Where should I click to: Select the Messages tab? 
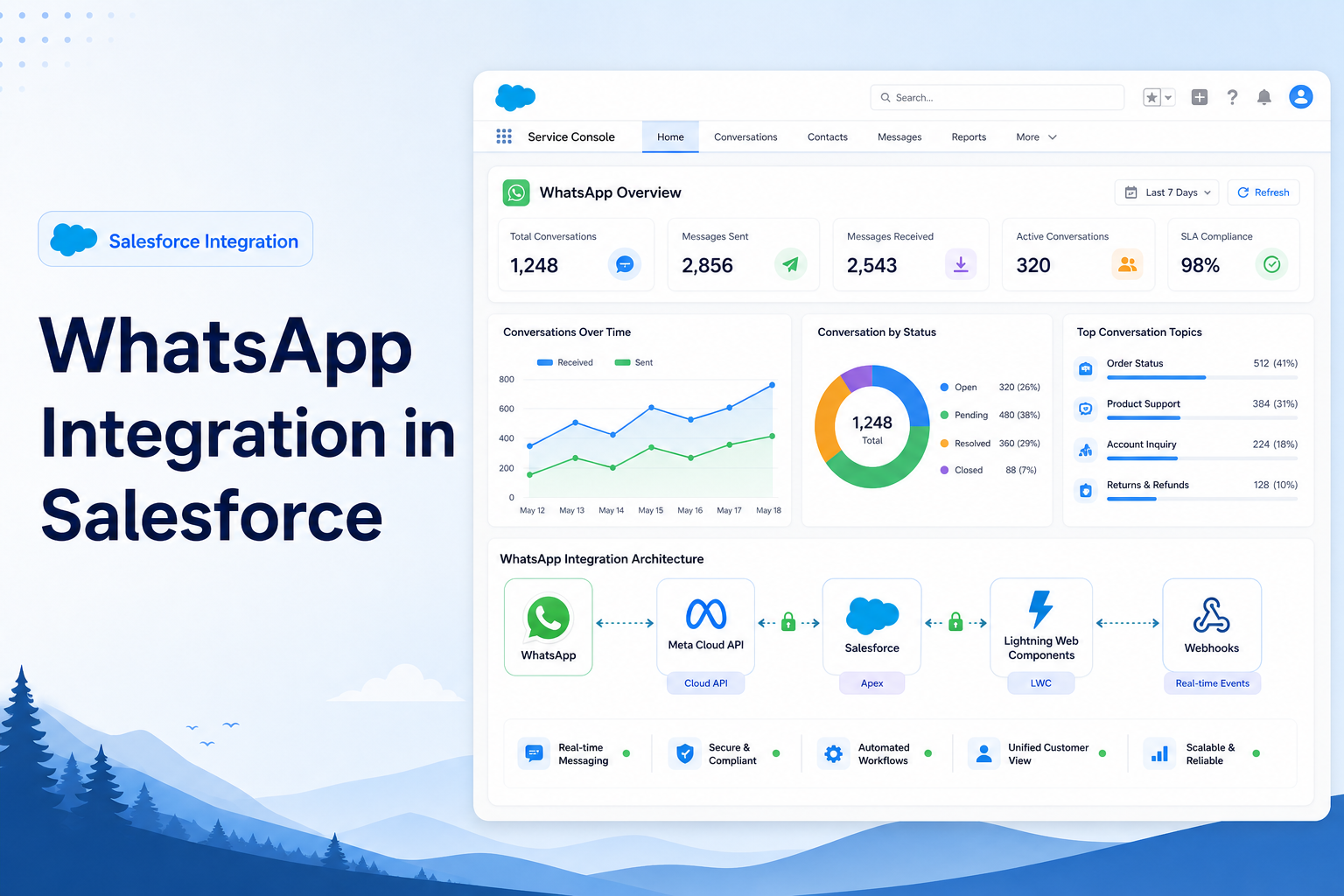tap(899, 137)
